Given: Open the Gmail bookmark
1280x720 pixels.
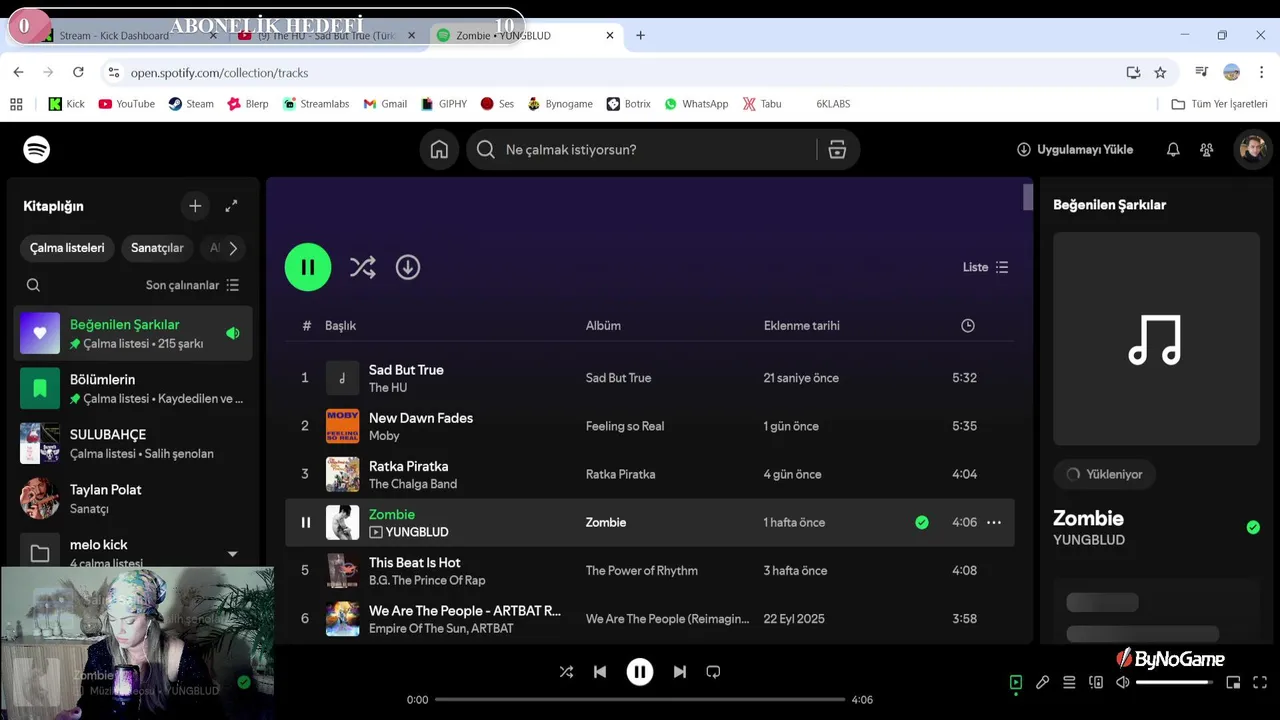Looking at the screenshot, I should click(x=385, y=104).
